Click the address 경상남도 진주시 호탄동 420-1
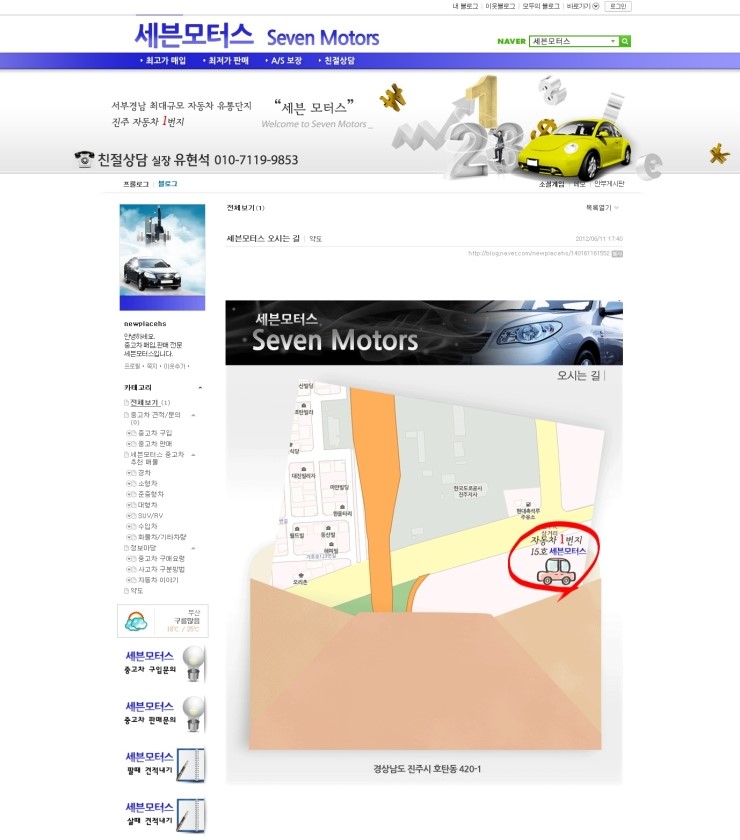Viewport: 740px width, 840px height. tap(427, 769)
